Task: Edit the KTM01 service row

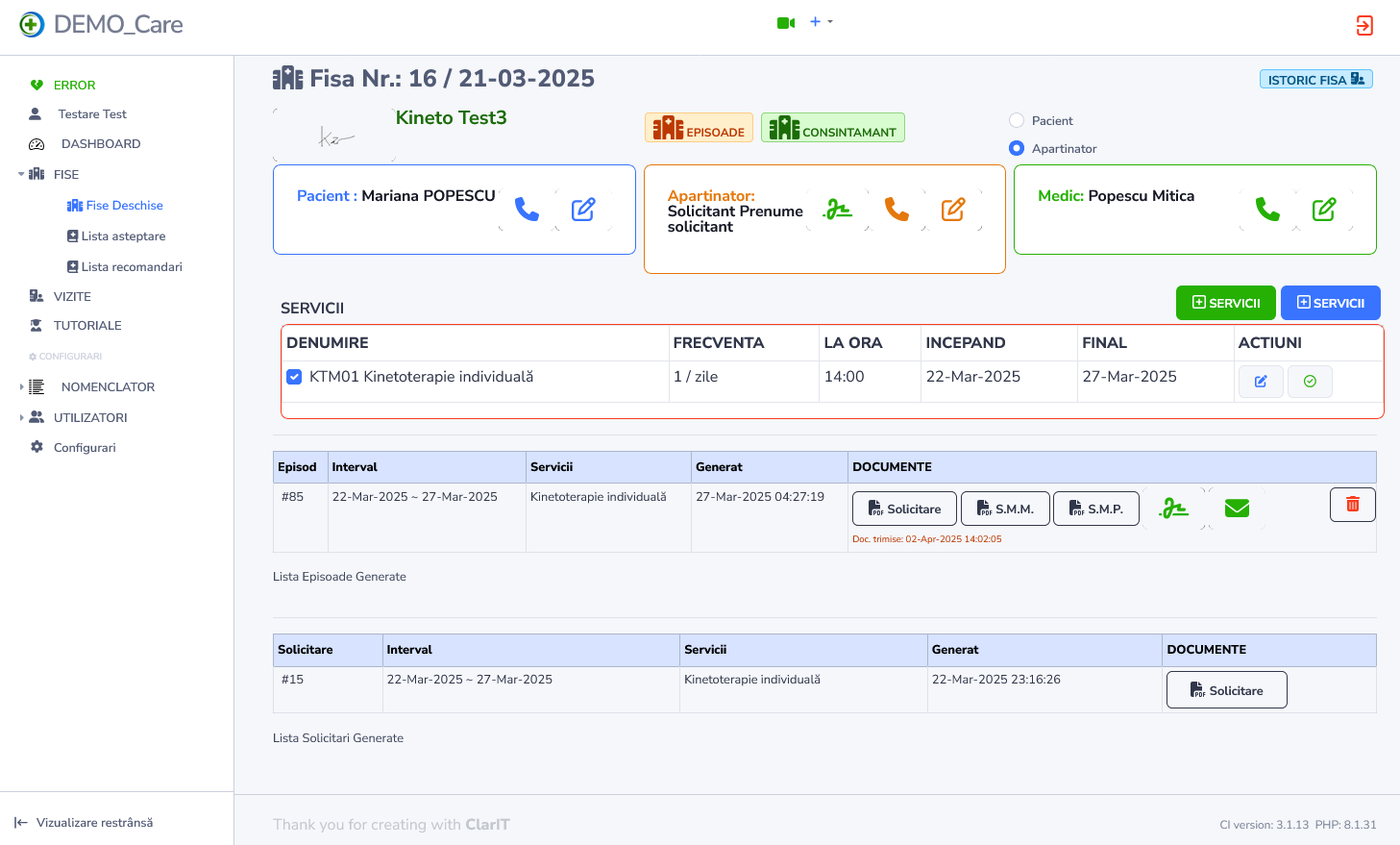Action: click(1260, 382)
